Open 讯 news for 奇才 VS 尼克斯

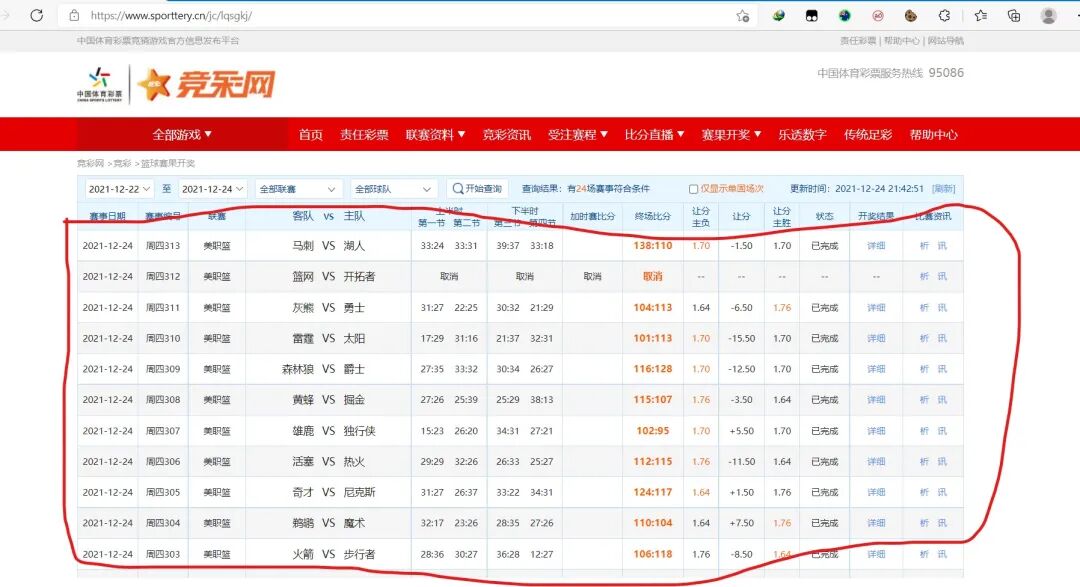pos(942,492)
